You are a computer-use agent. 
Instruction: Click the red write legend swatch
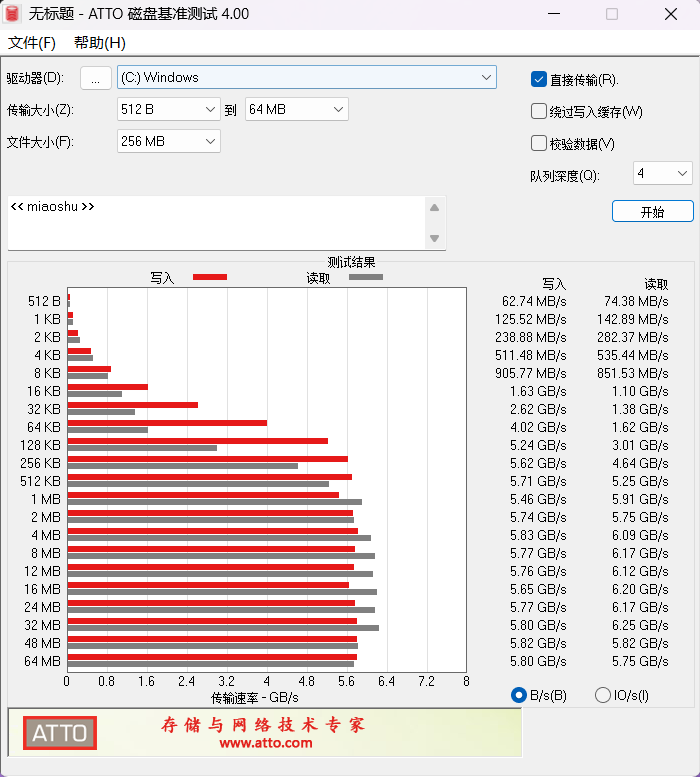click(210, 277)
